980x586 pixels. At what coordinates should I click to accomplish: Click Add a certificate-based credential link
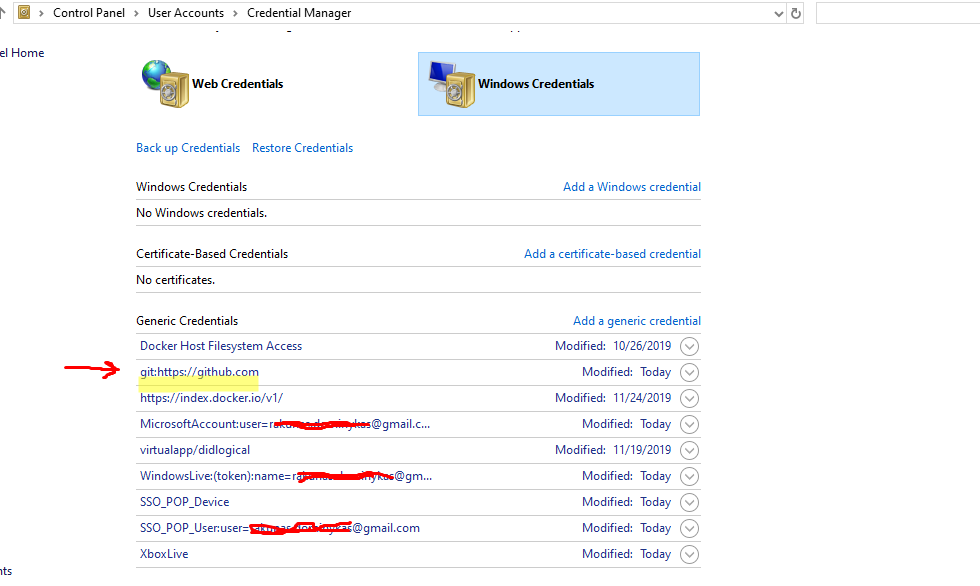click(x=612, y=254)
